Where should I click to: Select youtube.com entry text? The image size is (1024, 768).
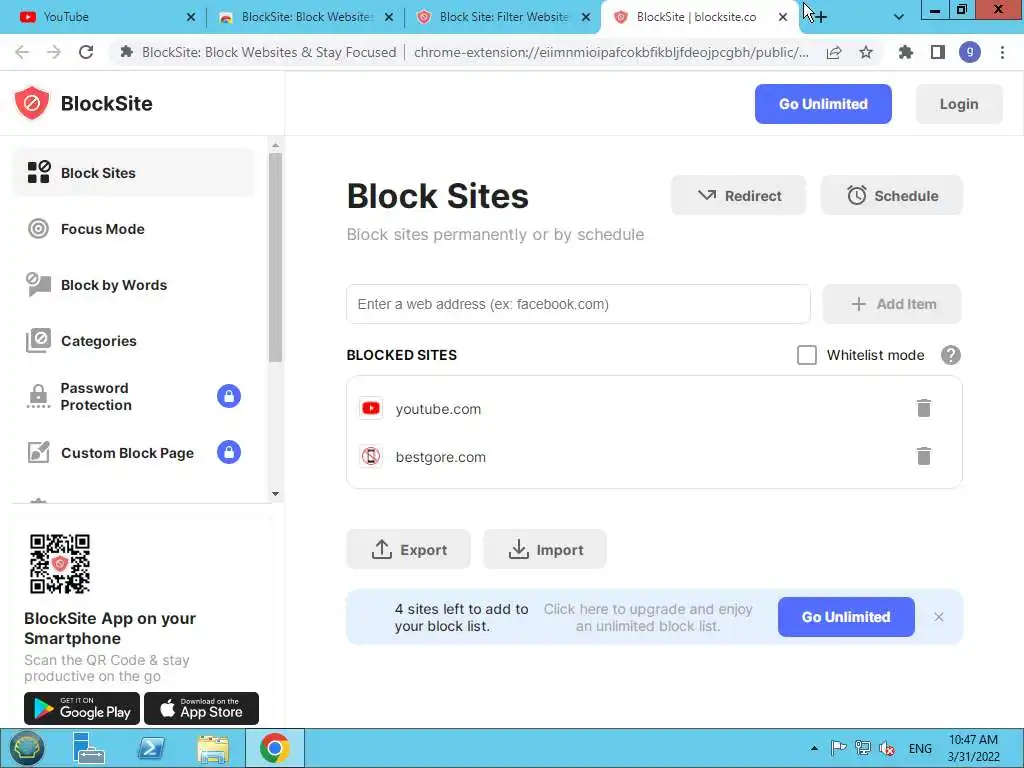[x=438, y=409]
